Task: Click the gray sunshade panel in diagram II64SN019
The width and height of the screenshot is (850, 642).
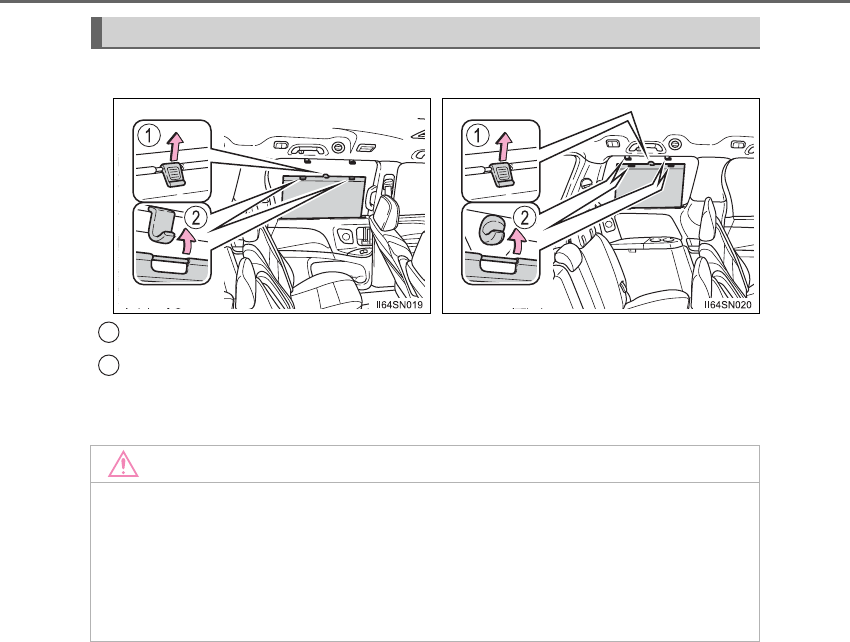Action: tap(323, 198)
